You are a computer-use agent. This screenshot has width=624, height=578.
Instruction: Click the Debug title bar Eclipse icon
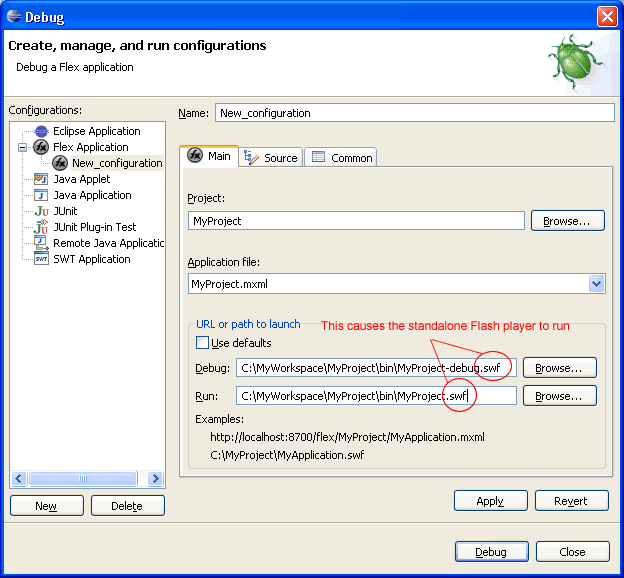pos(14,16)
